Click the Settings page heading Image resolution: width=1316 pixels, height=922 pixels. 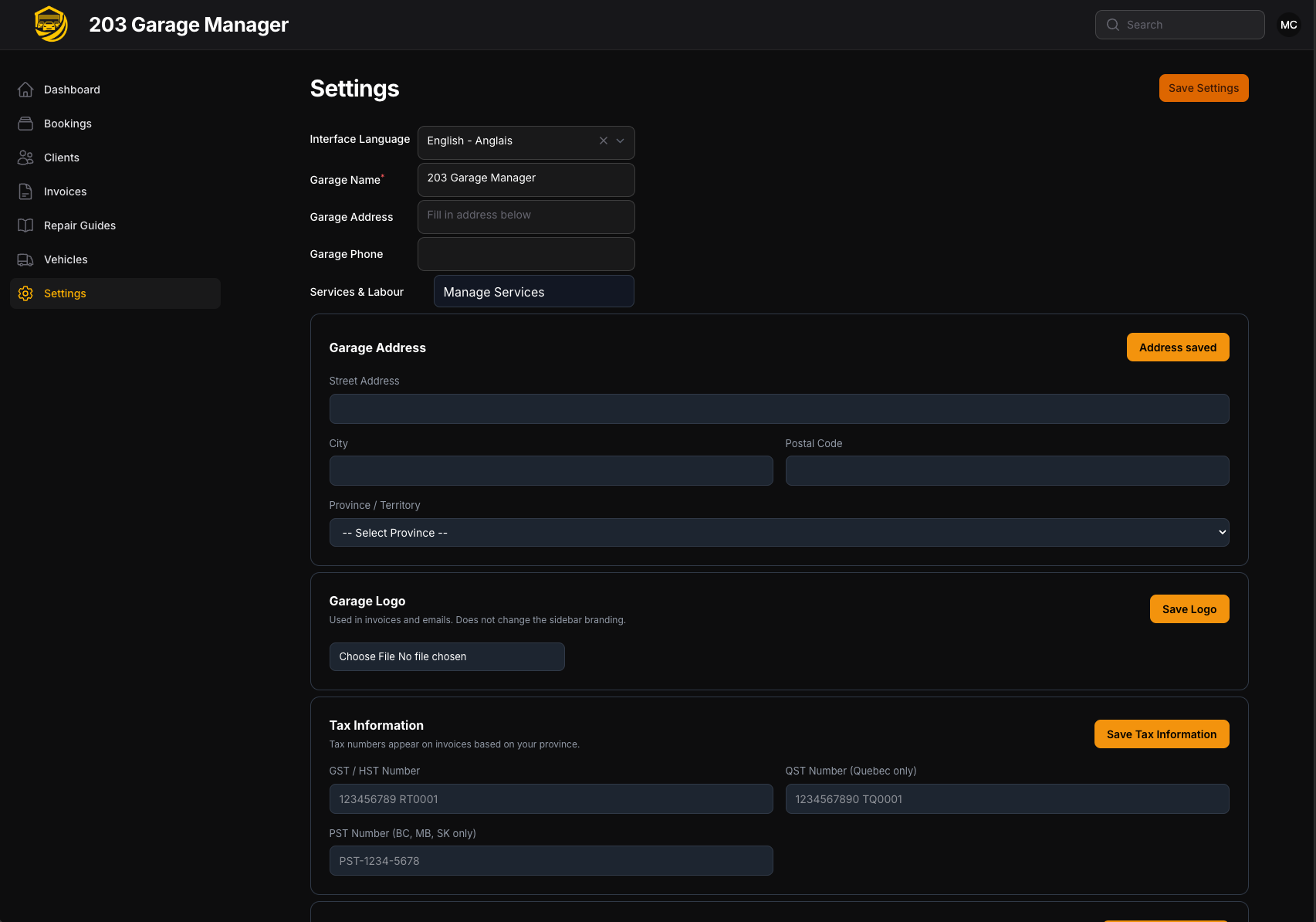(x=354, y=89)
